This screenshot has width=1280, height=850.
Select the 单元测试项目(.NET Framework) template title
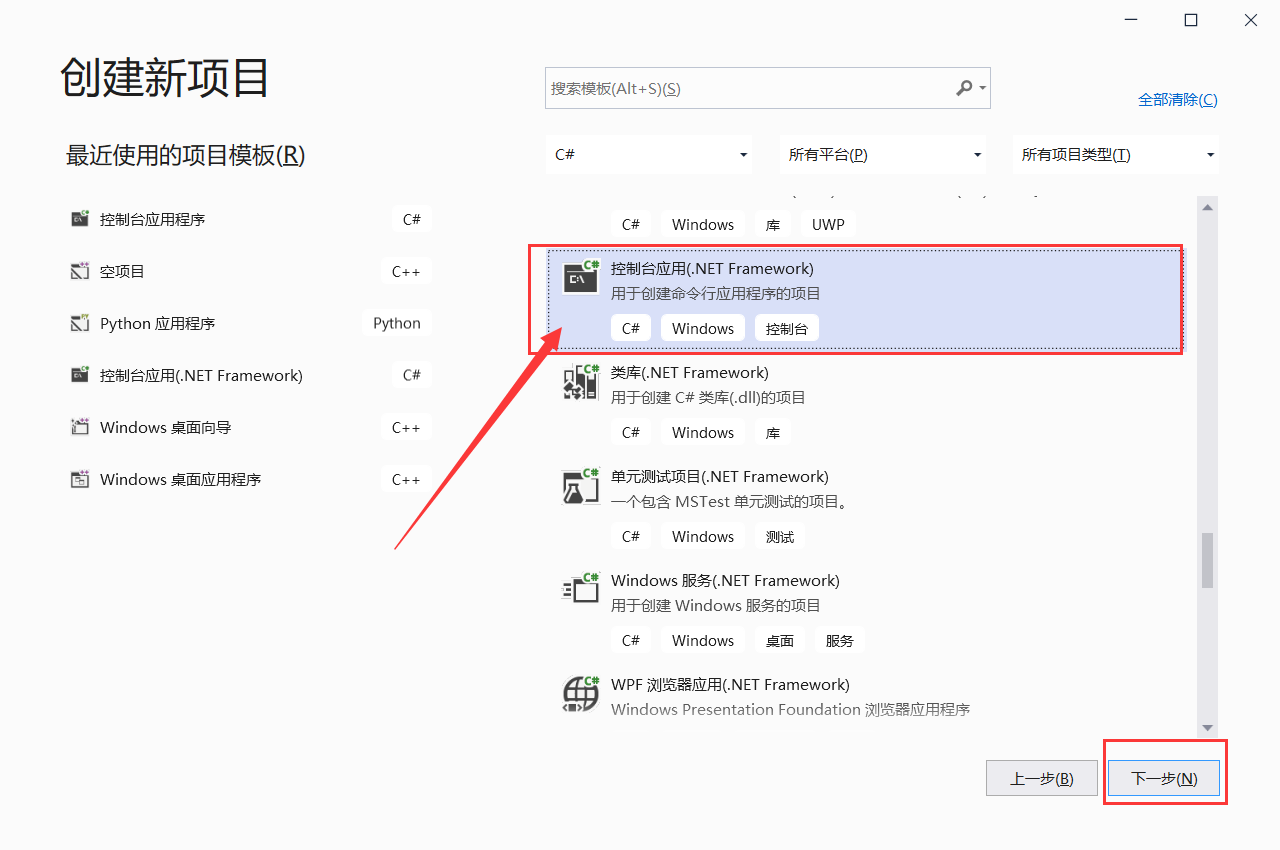[720, 476]
